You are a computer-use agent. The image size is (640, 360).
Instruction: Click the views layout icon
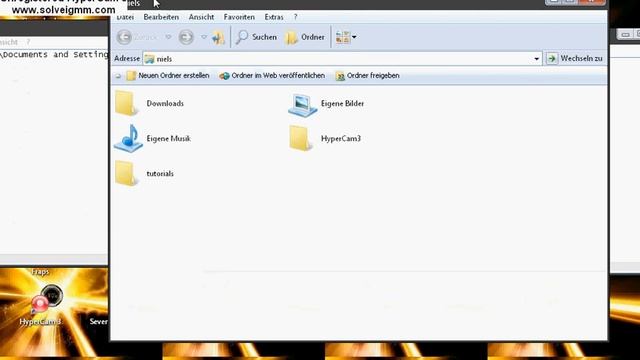(x=342, y=37)
